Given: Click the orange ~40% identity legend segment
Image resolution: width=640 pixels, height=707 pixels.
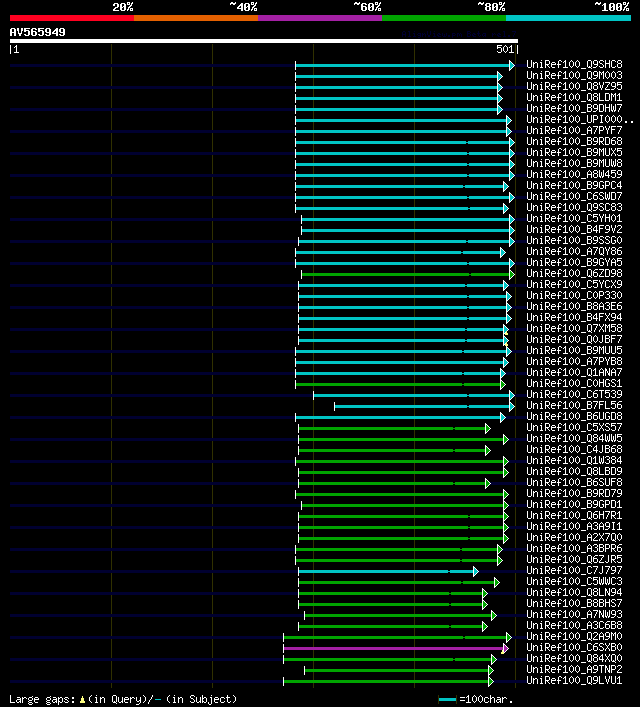Looking at the screenshot, I should [196, 18].
